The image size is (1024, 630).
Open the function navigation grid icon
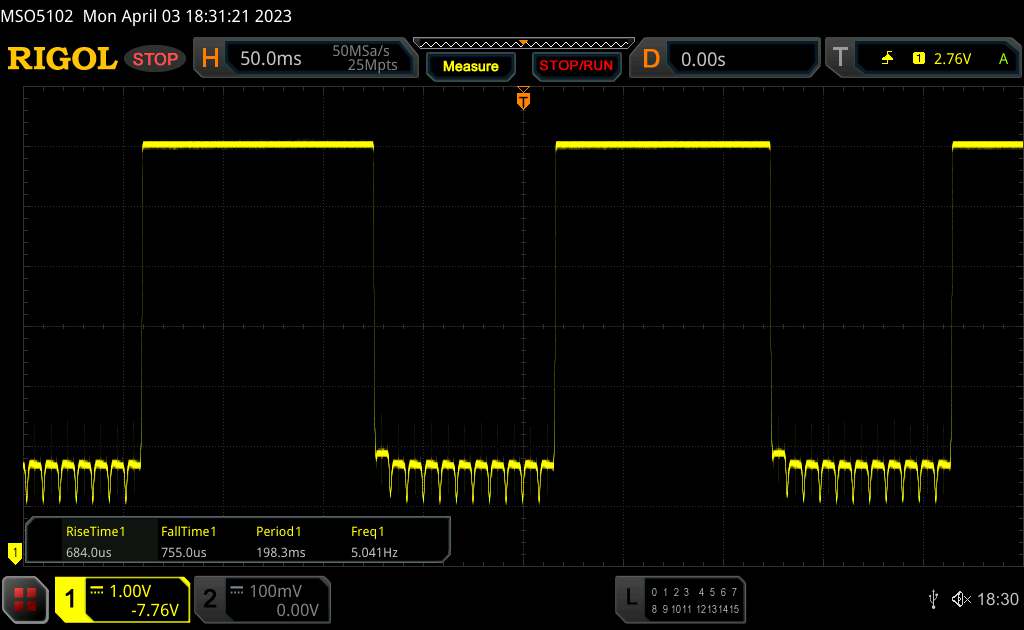[25, 599]
